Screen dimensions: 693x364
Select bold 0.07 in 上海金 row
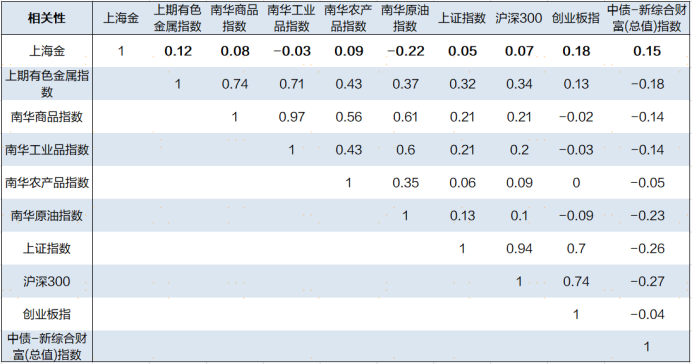[x=519, y=51]
